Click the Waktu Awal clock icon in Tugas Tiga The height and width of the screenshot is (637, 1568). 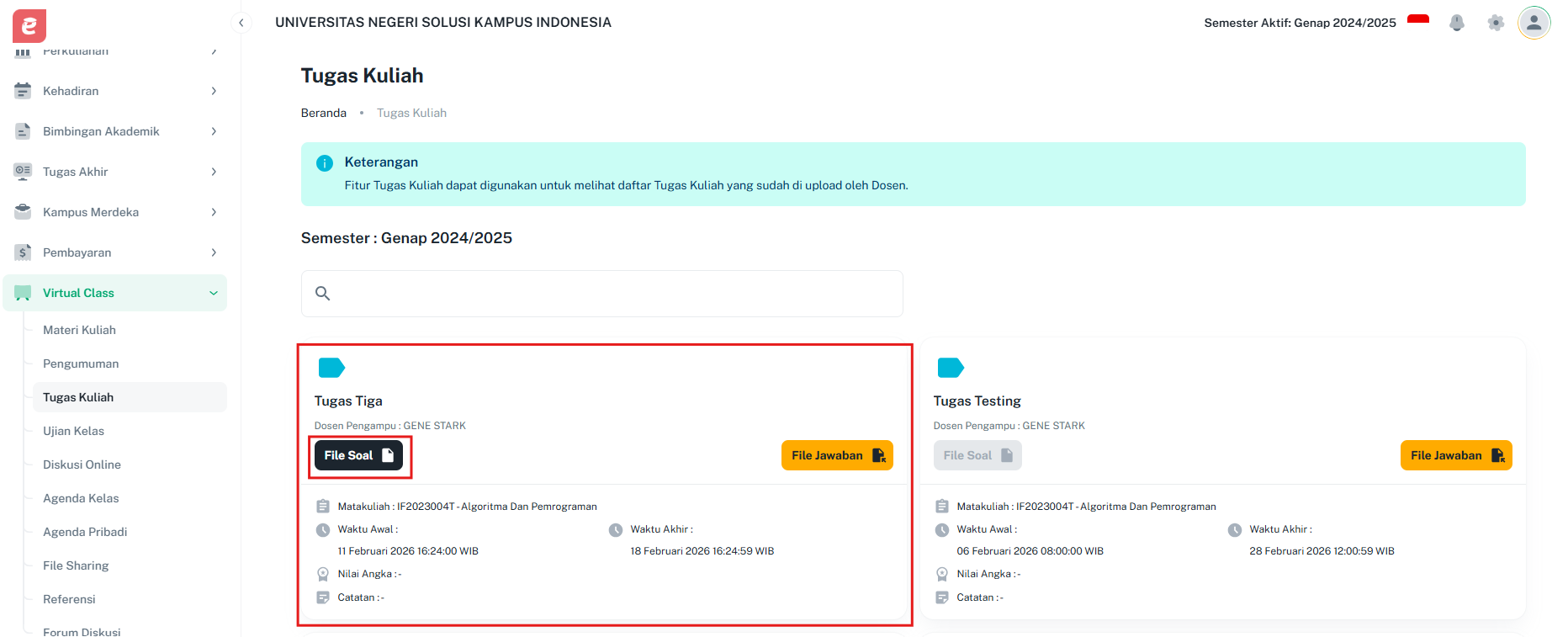pyautogui.click(x=323, y=530)
